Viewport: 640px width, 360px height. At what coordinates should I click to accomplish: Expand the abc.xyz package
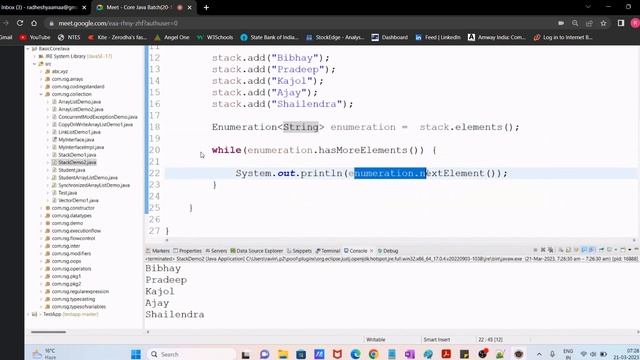coord(41,71)
